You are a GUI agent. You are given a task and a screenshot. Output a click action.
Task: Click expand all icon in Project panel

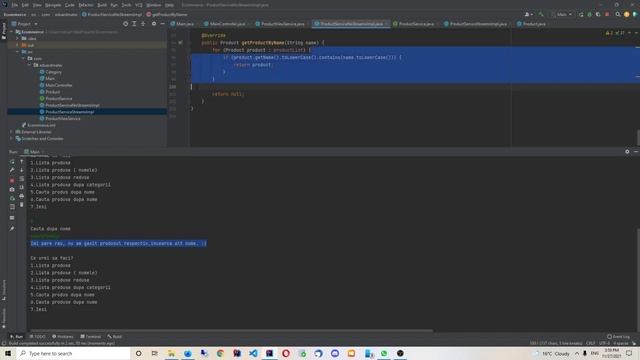coord(134,24)
